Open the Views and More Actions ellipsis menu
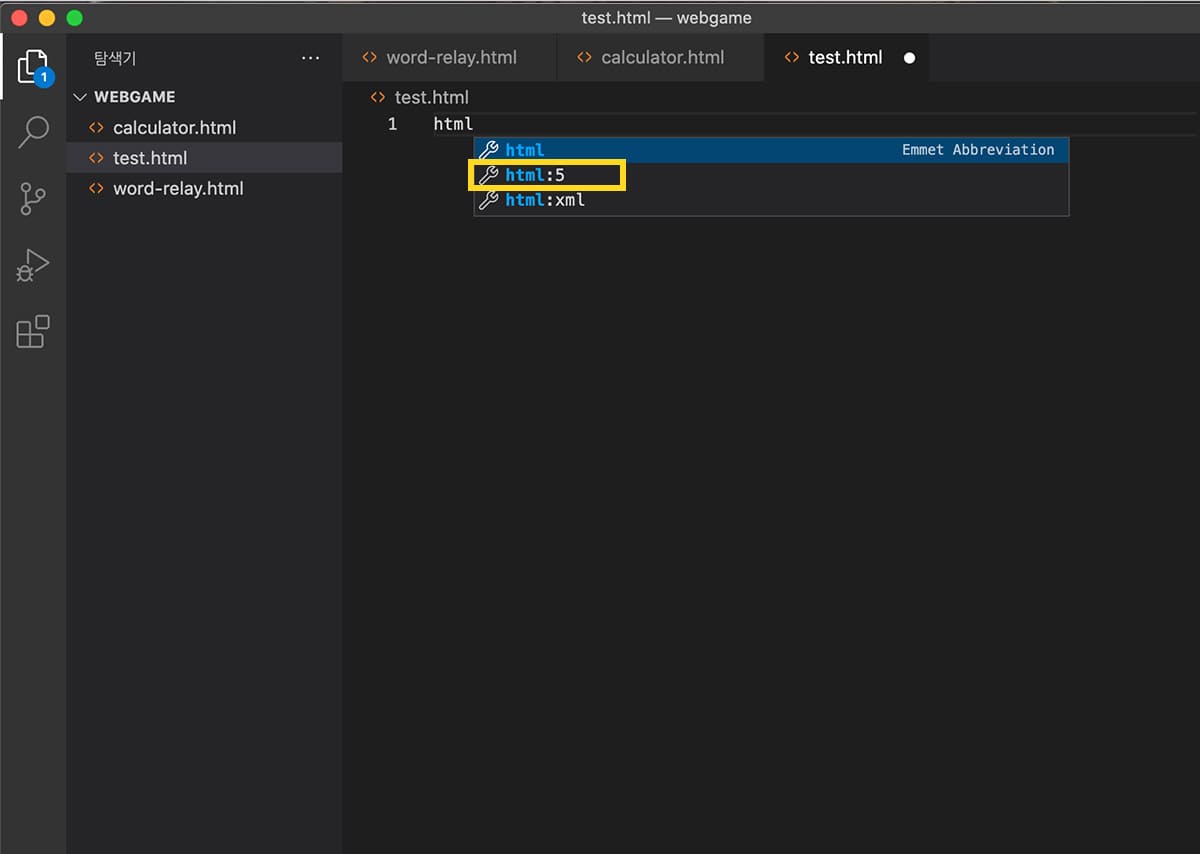This screenshot has width=1200, height=854. point(310,57)
